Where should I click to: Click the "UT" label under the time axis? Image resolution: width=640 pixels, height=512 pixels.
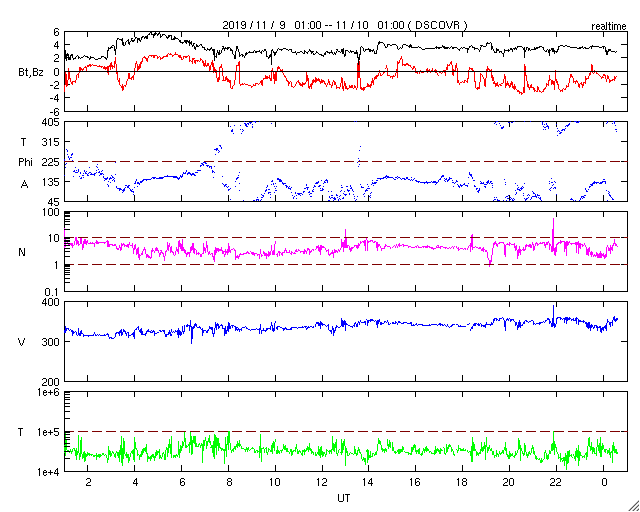click(x=344, y=498)
